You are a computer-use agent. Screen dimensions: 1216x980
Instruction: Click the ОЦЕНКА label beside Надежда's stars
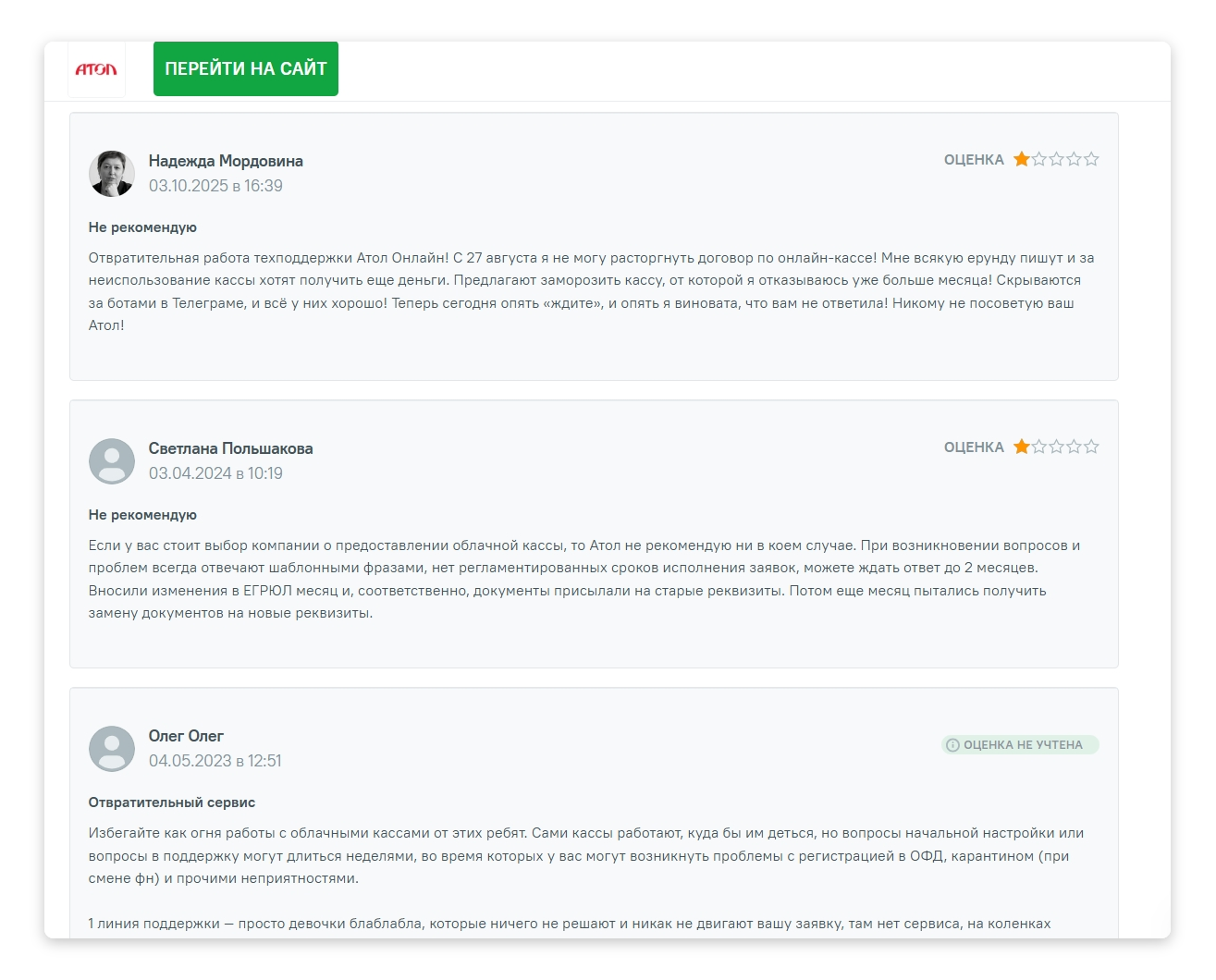(973, 159)
